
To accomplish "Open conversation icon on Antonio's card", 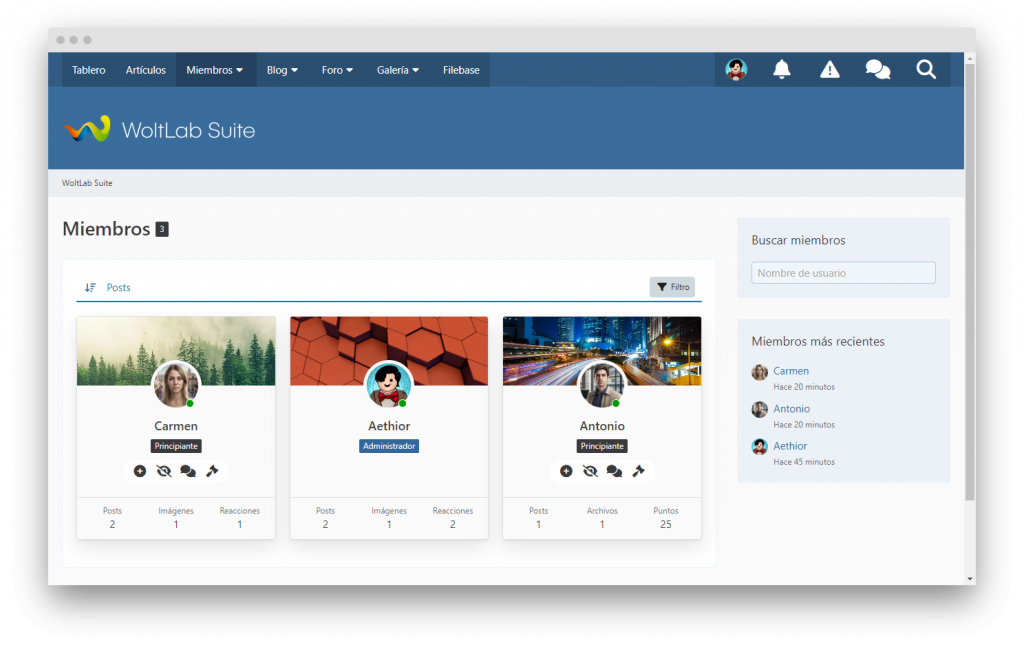I will tap(614, 471).
